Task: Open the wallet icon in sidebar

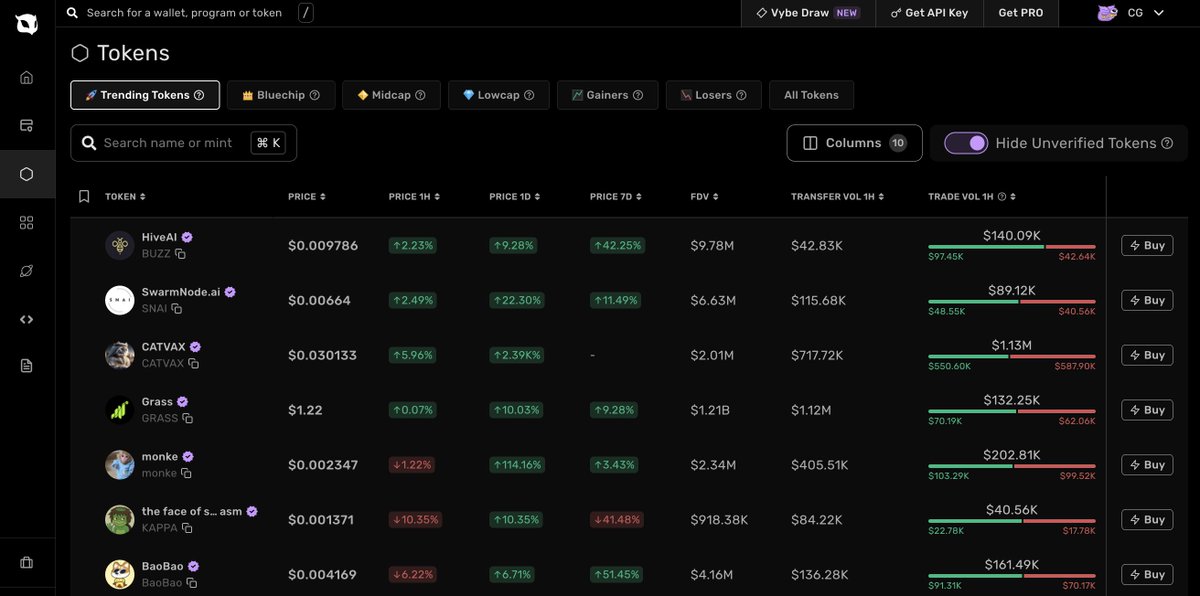Action: [27, 126]
